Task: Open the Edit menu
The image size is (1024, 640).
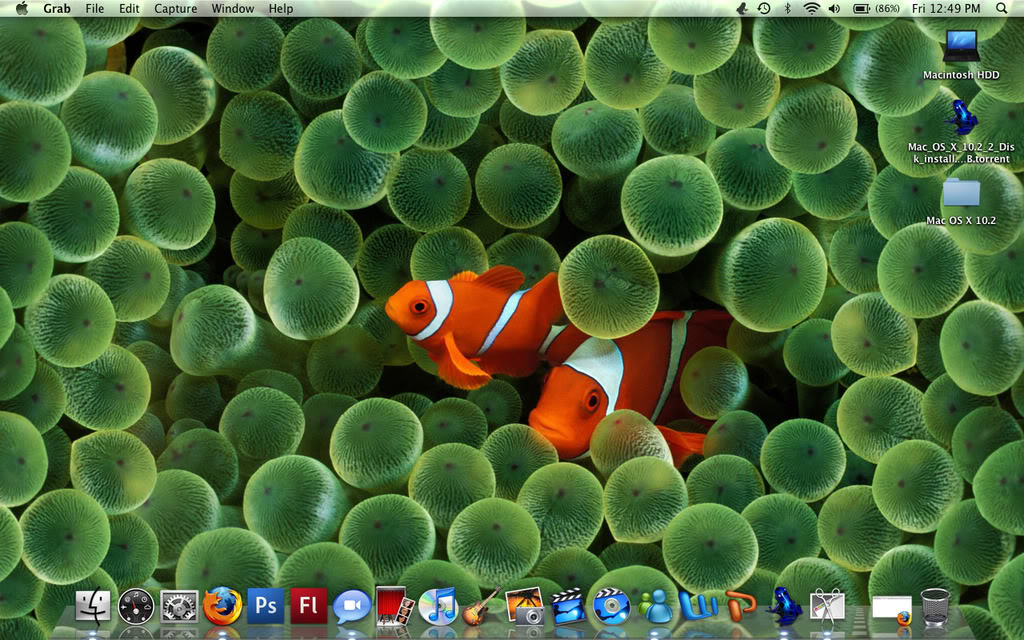Action: (x=129, y=8)
